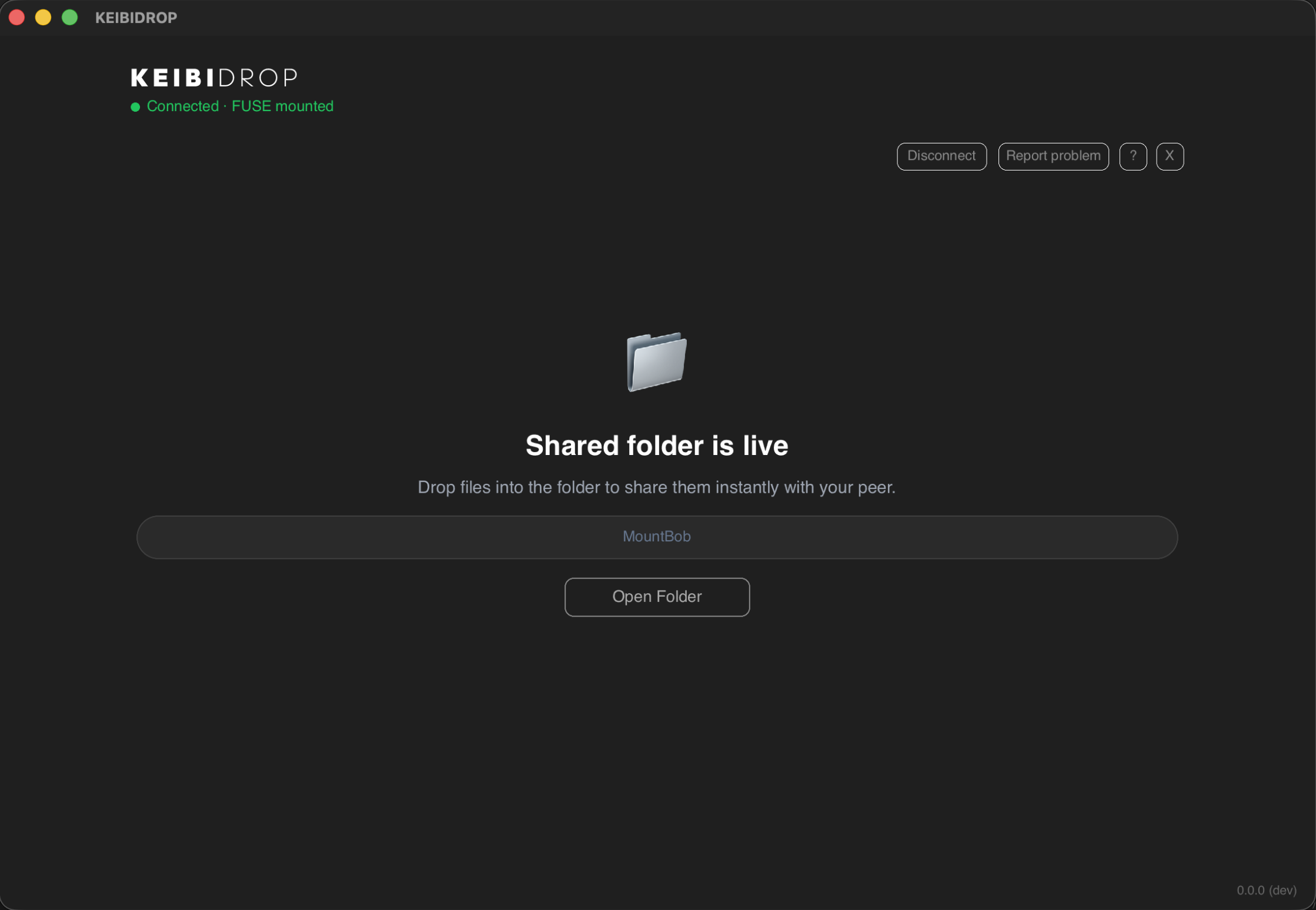Click the green zoom traffic light
The image size is (1316, 910).
pyautogui.click(x=69, y=17)
